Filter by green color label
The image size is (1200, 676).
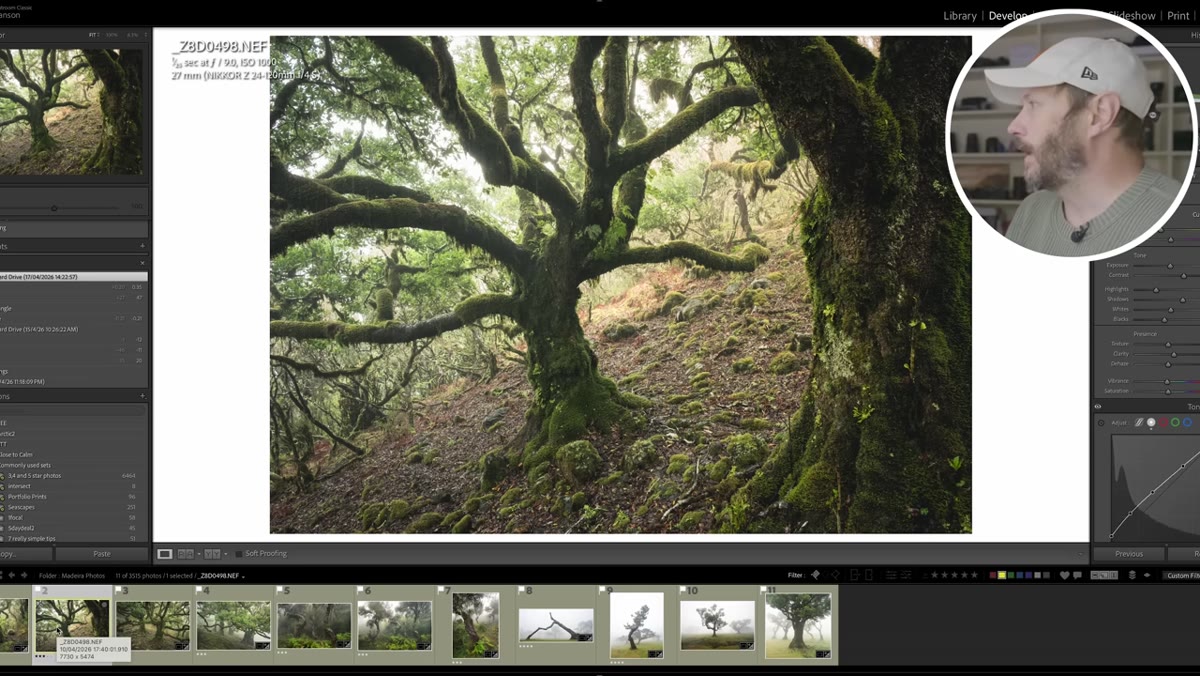[1012, 576]
